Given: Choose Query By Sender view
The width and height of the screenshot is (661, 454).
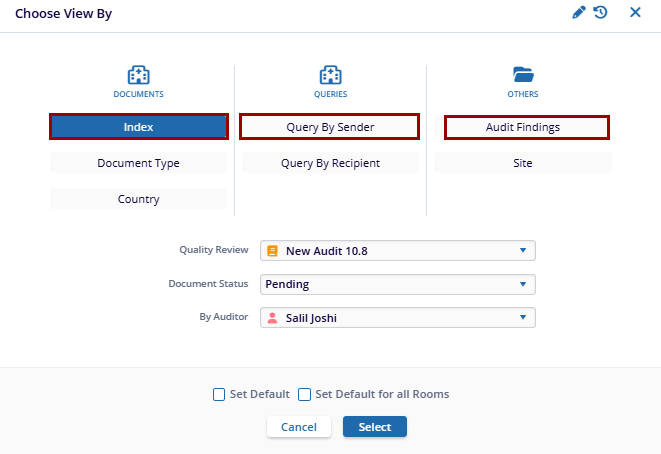Looking at the screenshot, I should click(x=330, y=127).
